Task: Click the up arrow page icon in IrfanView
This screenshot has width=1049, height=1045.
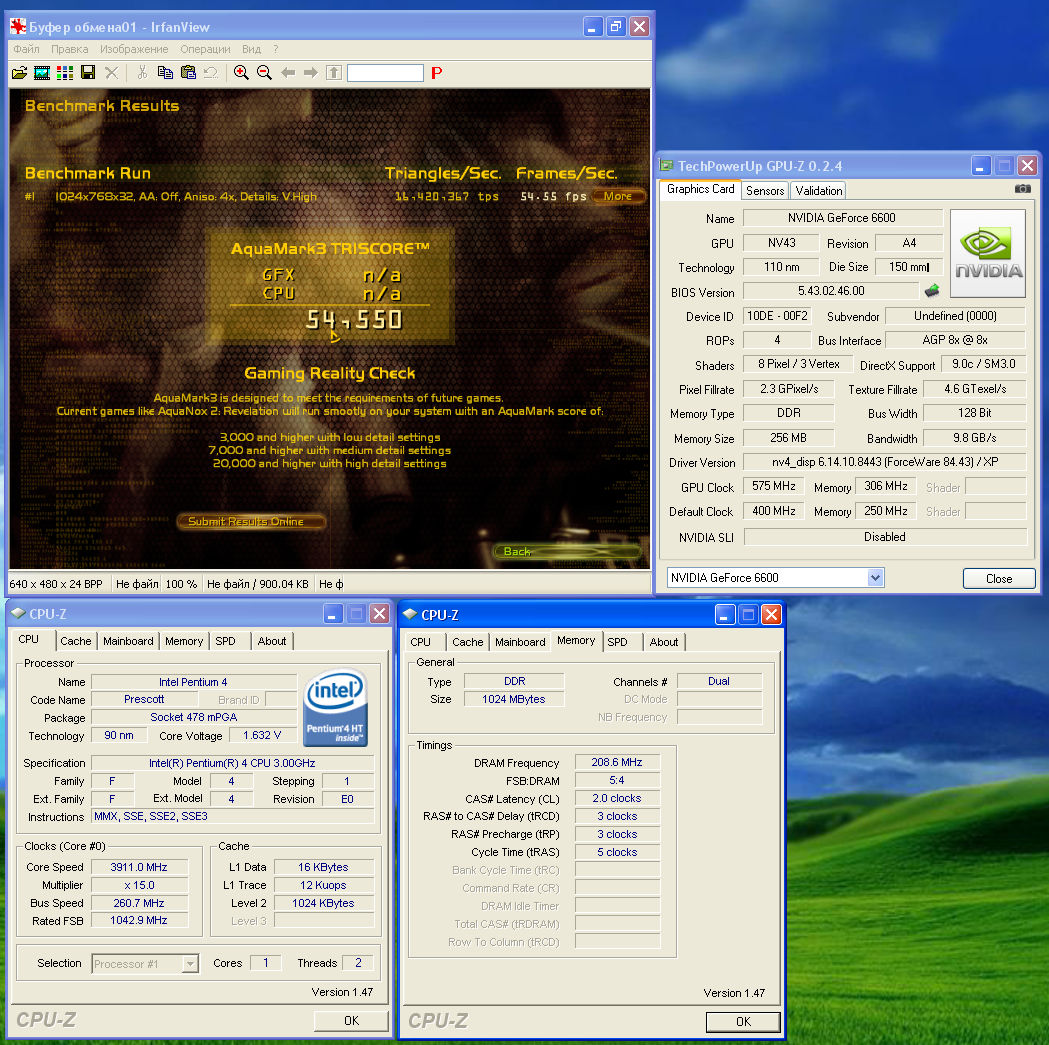Action: (x=334, y=72)
